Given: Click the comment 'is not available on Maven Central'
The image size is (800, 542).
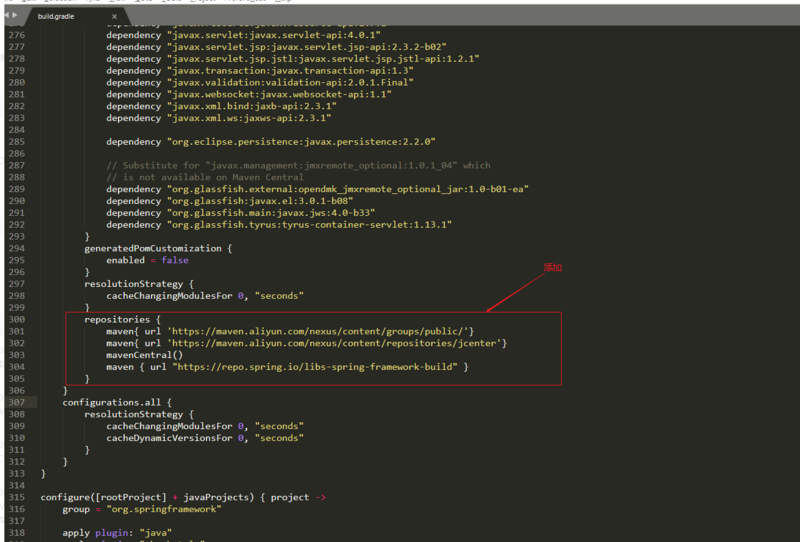Looking at the screenshot, I should (205, 177).
